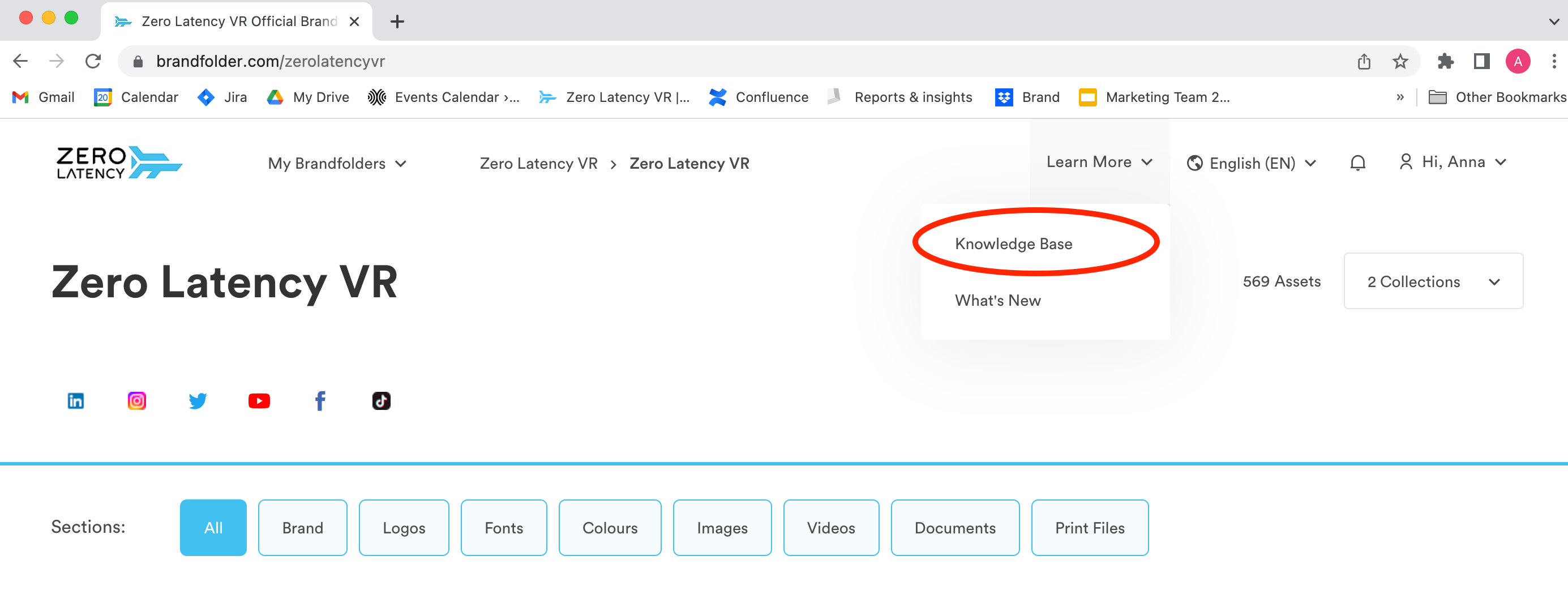1568x590 pixels.
Task: Open the Hi, Anna account menu
Action: [x=1453, y=162]
